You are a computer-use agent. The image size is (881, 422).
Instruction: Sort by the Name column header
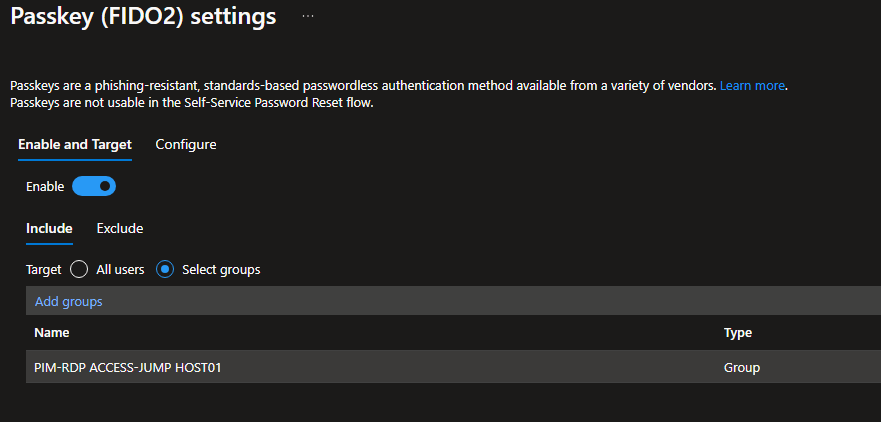point(52,333)
